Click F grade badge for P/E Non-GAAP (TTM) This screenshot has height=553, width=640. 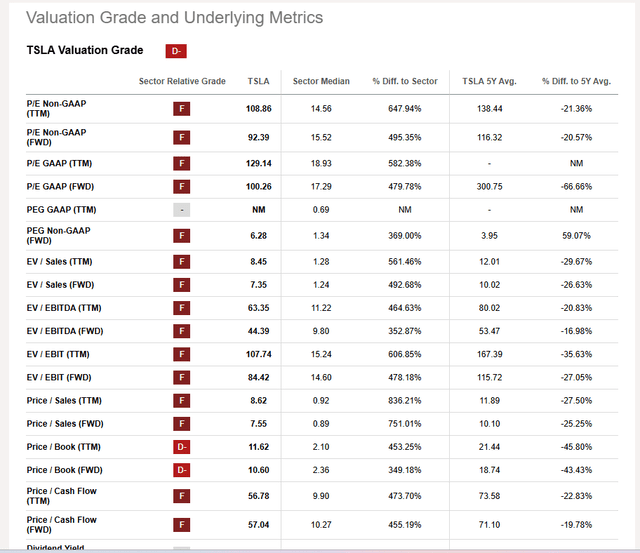click(182, 109)
